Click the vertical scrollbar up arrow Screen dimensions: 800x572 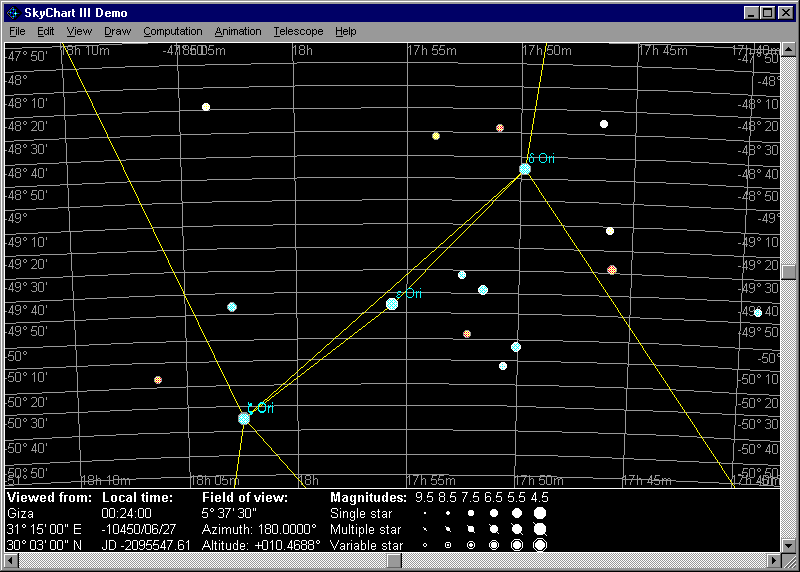point(787,49)
